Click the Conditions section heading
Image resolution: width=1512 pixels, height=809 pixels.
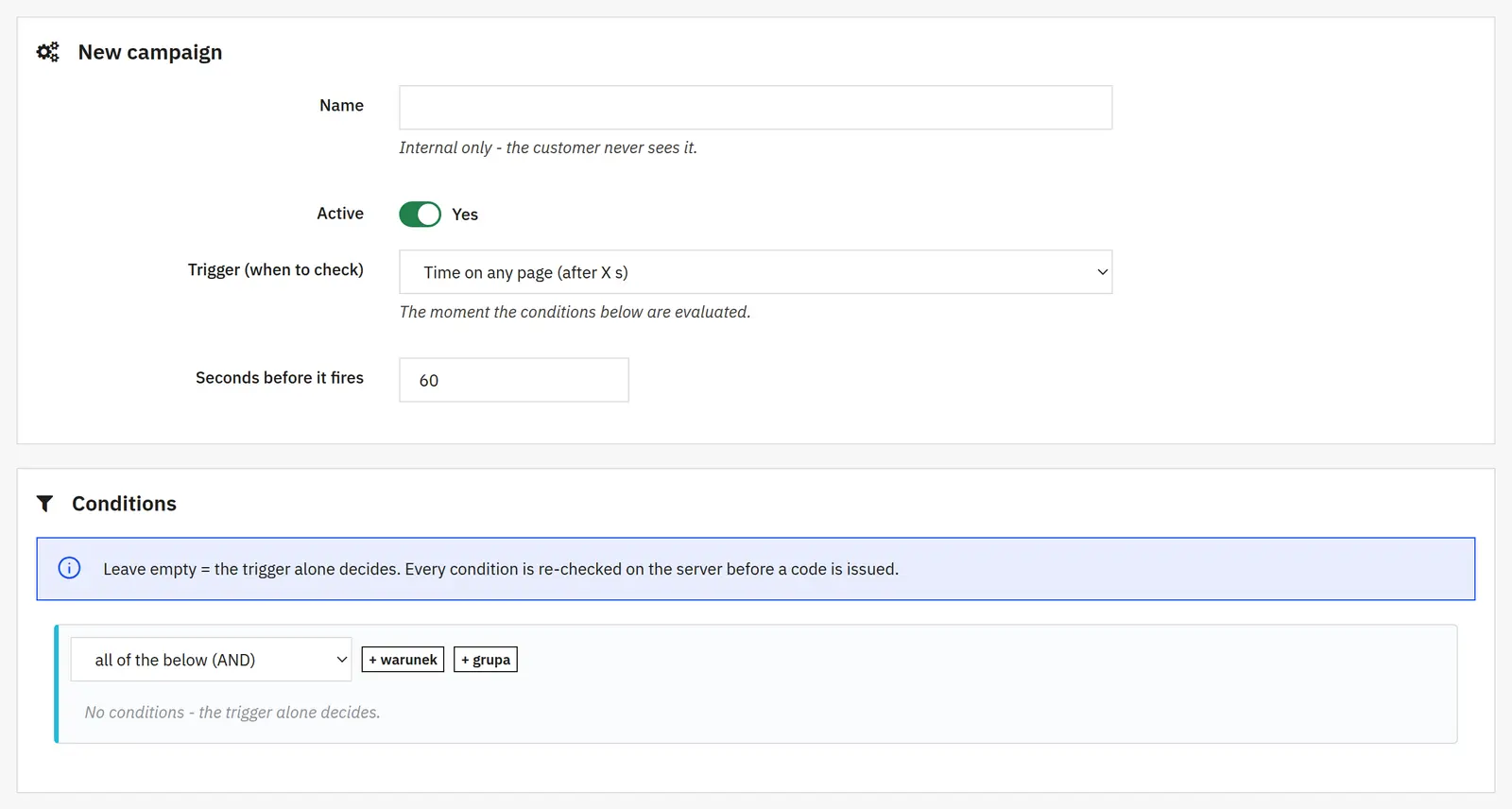[124, 504]
